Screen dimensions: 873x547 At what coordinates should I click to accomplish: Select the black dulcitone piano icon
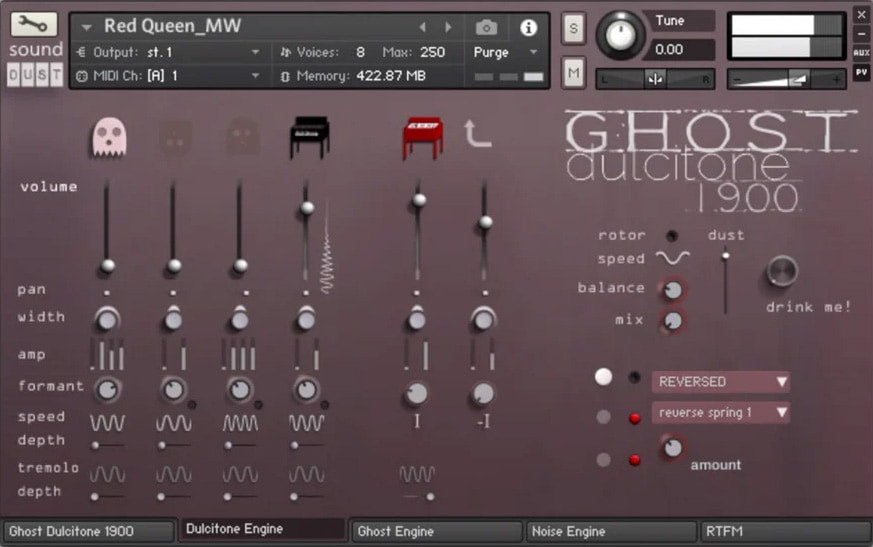point(308,137)
